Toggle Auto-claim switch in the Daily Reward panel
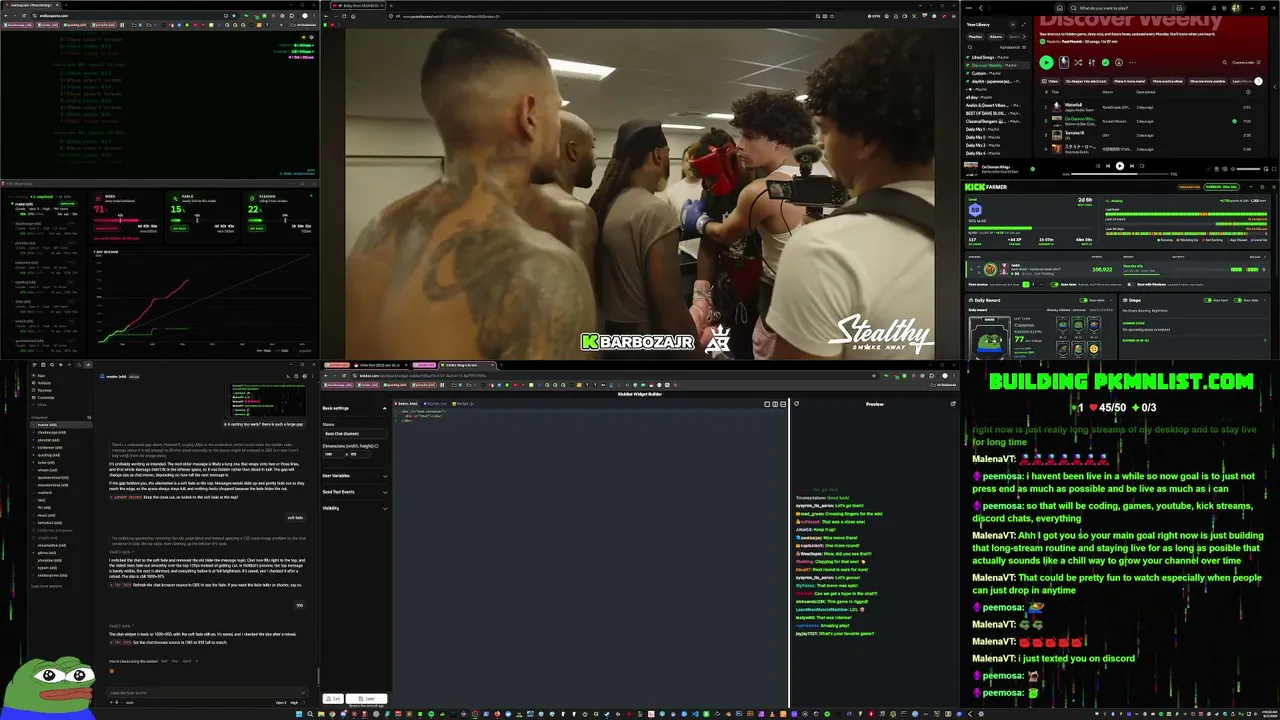The height and width of the screenshot is (720, 1280). click(x=1083, y=300)
